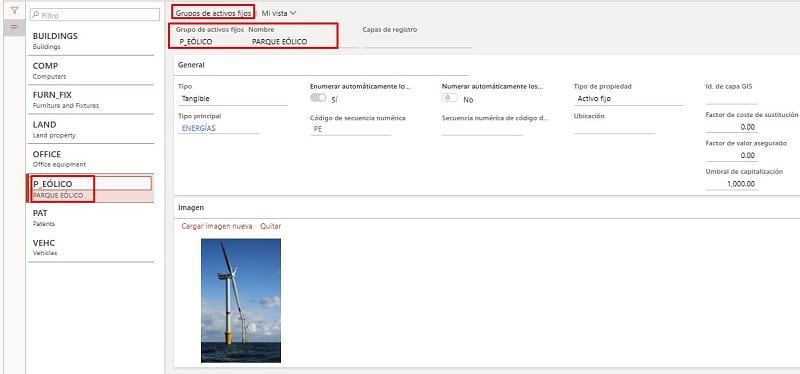The width and height of the screenshot is (800, 374).
Task: Select the PAT Patents group
Action: tap(91, 218)
